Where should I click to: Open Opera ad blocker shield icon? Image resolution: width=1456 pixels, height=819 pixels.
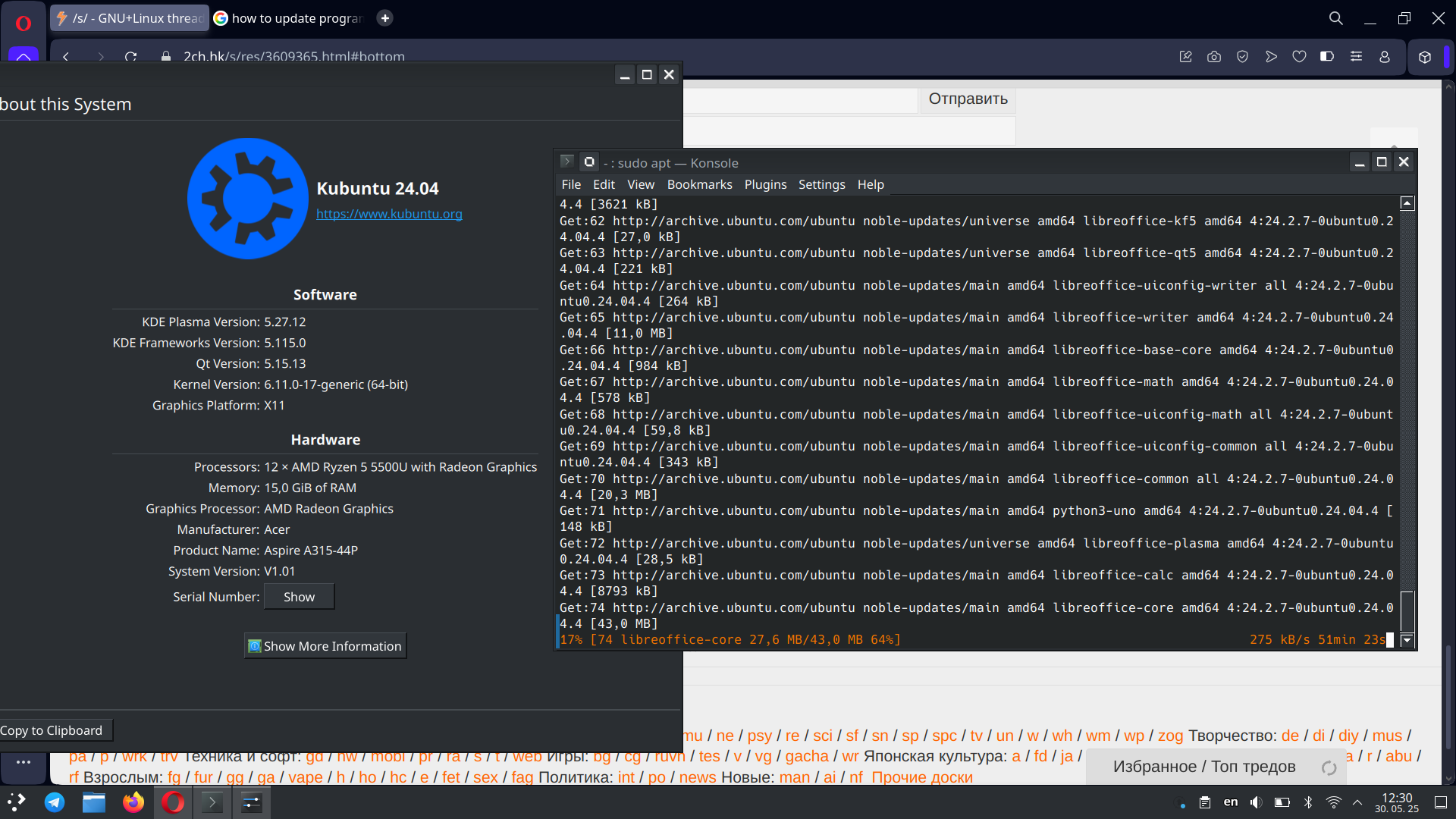[x=1242, y=57]
